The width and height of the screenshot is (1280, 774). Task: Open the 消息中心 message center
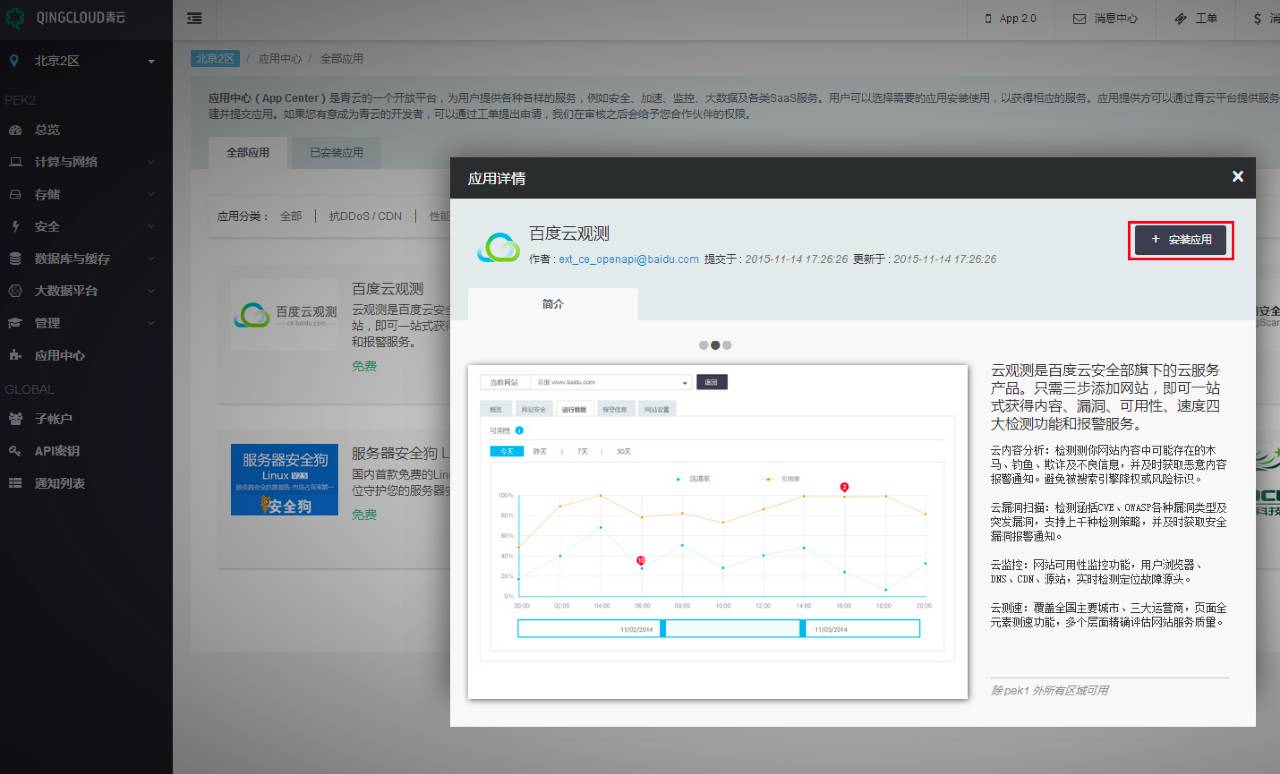point(1105,18)
